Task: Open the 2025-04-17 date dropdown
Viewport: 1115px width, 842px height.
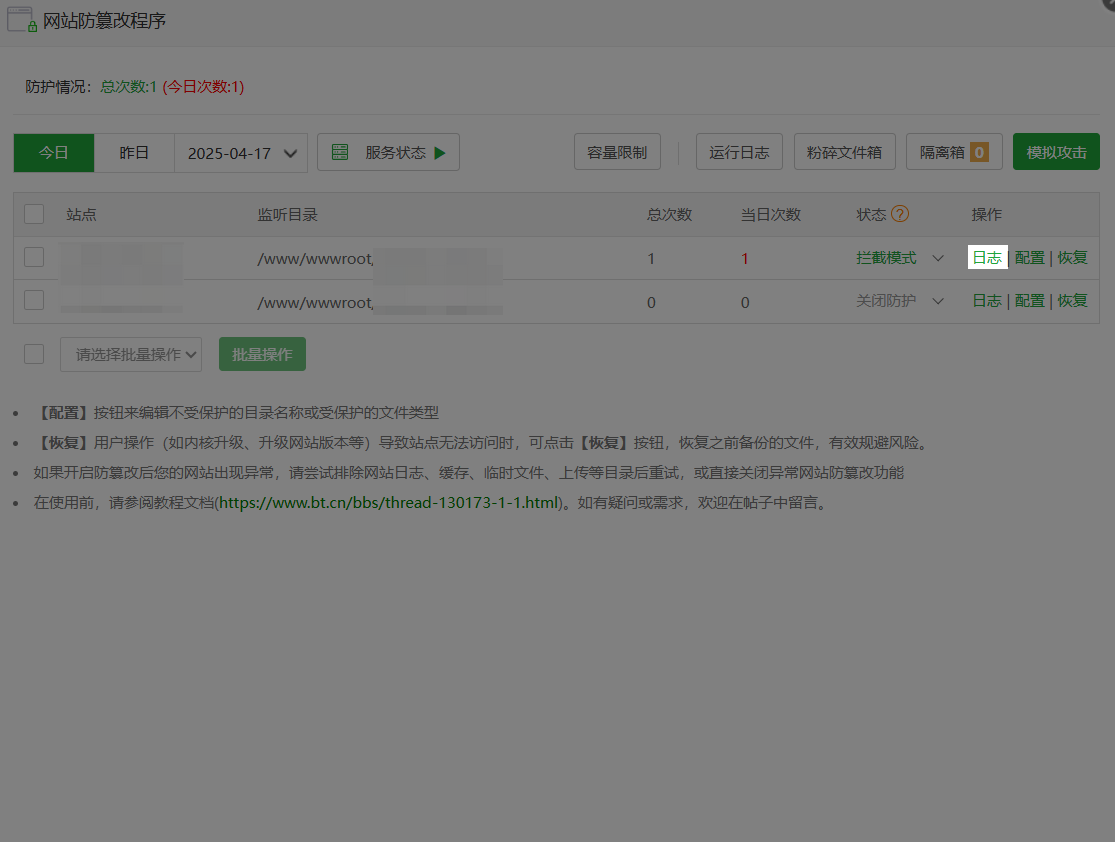Action: 240,151
